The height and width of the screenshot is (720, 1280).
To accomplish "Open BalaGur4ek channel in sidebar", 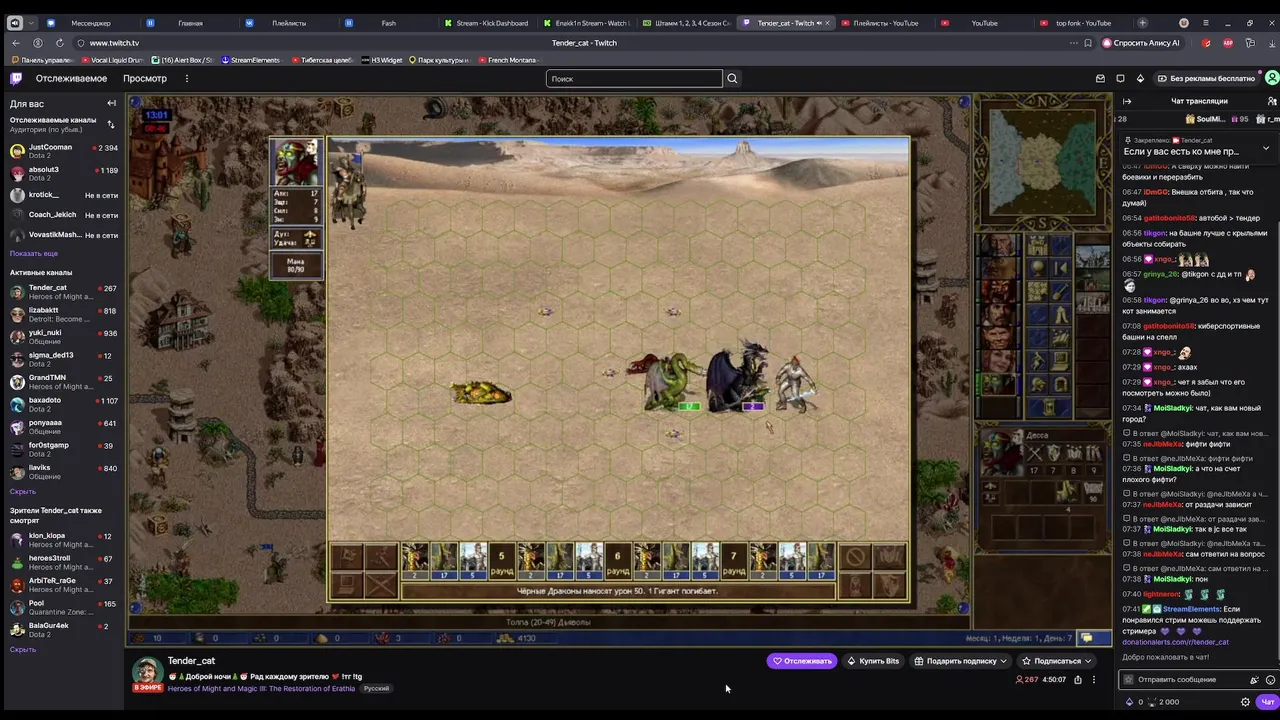I will [x=63, y=630].
